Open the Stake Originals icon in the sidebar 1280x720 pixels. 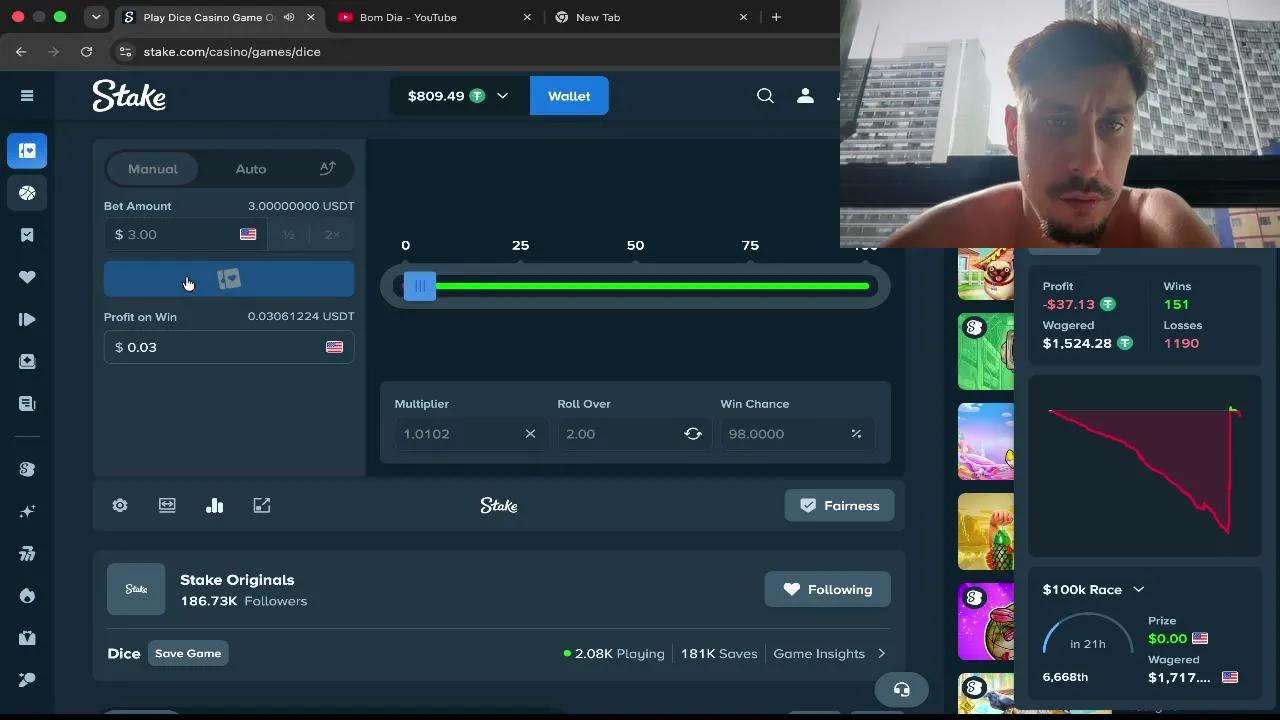coord(27,469)
